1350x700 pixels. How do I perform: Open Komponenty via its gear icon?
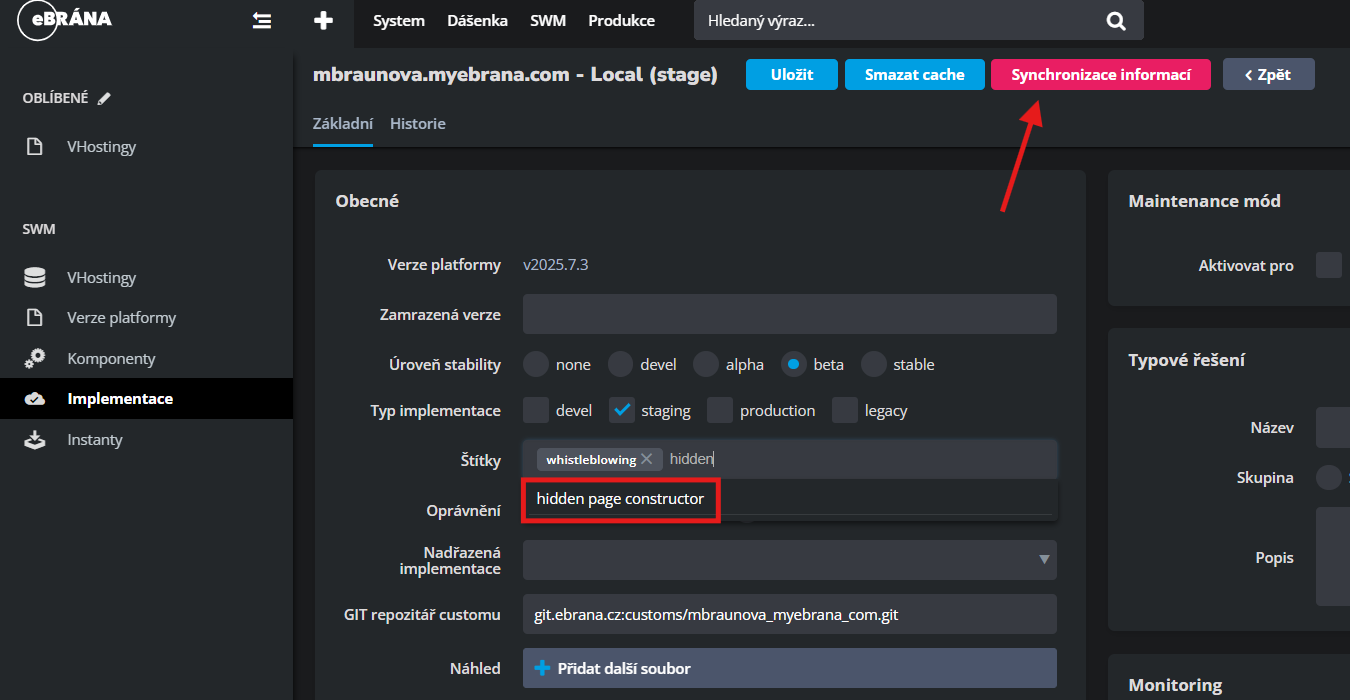pyautogui.click(x=35, y=358)
